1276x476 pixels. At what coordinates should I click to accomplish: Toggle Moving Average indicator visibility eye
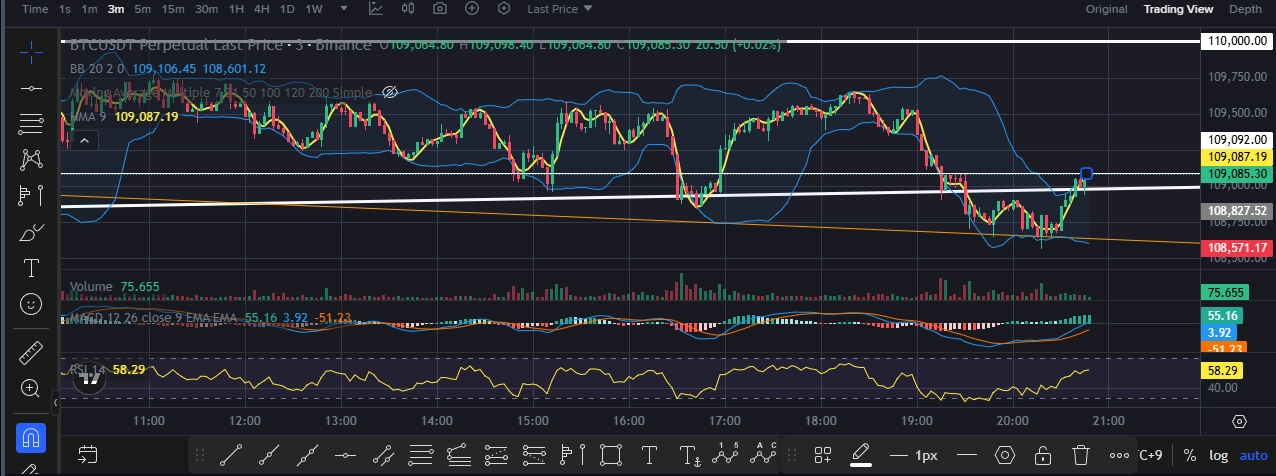[391, 92]
